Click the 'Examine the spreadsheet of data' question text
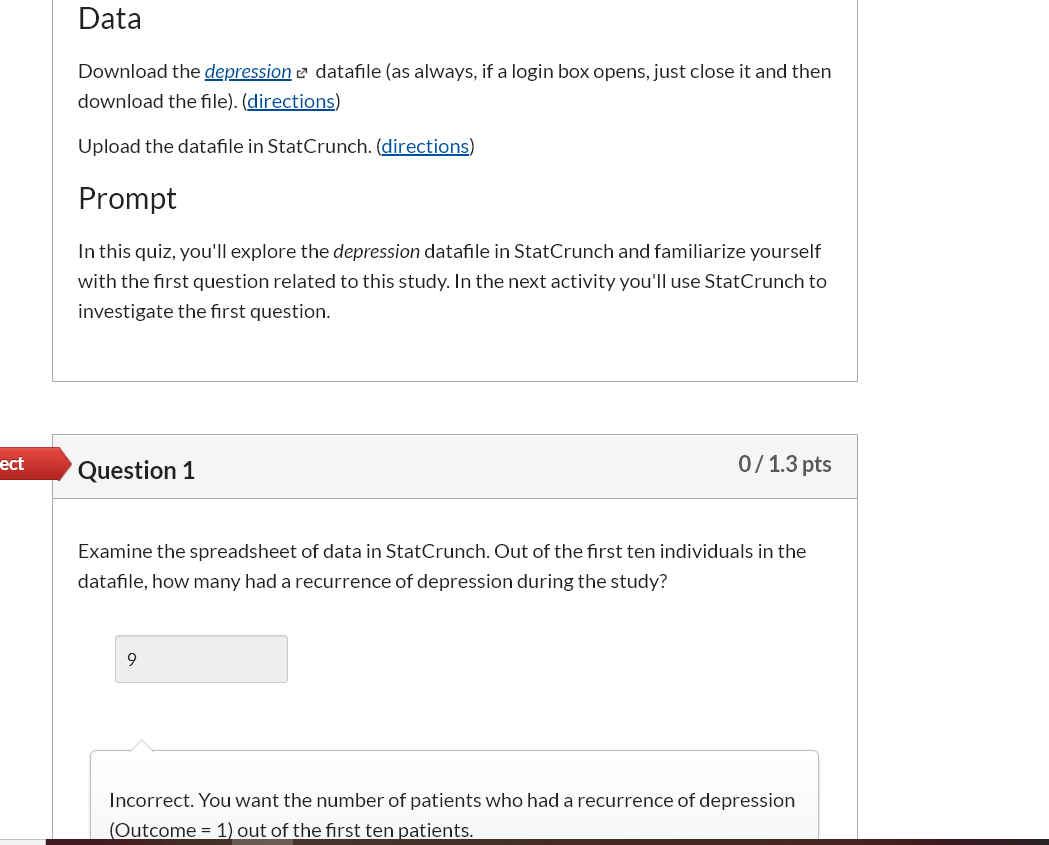The height and width of the screenshot is (845, 1049). tap(442, 566)
